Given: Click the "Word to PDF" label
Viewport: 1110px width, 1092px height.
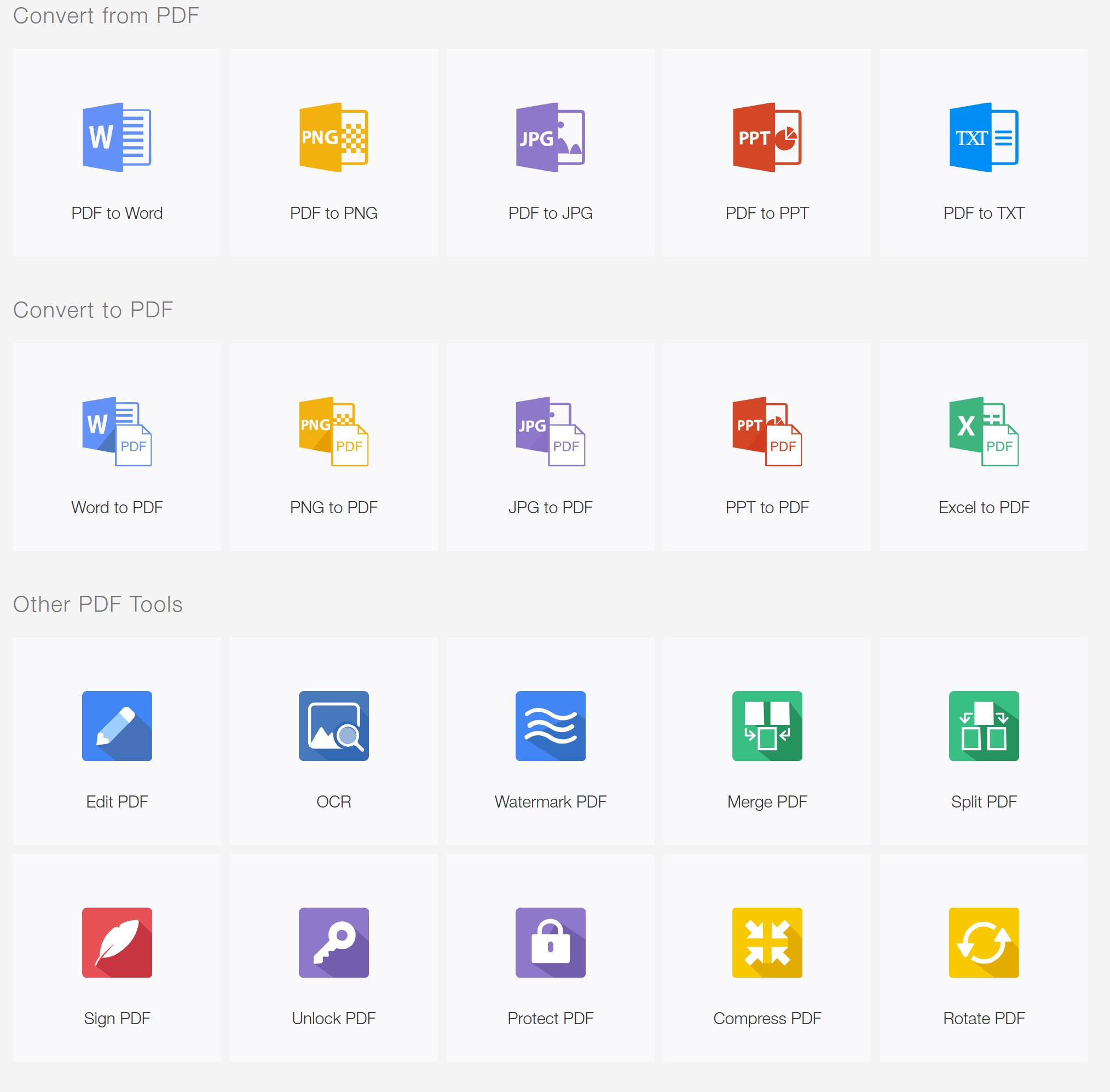Looking at the screenshot, I should point(117,508).
